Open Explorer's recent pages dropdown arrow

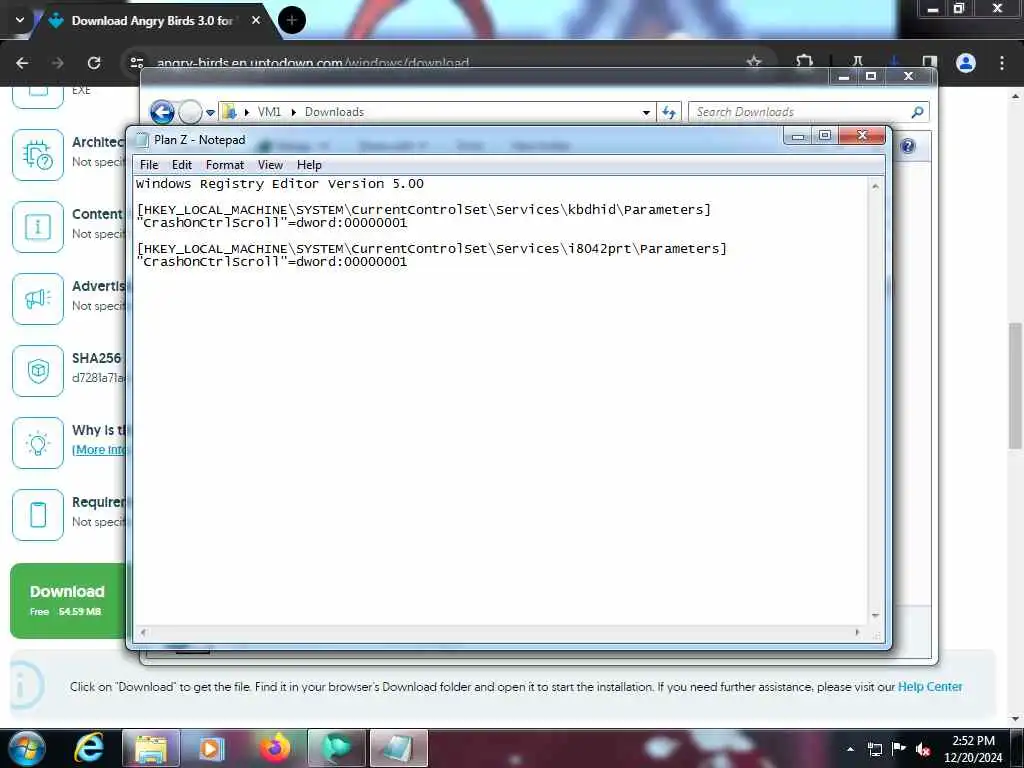pyautogui.click(x=210, y=112)
